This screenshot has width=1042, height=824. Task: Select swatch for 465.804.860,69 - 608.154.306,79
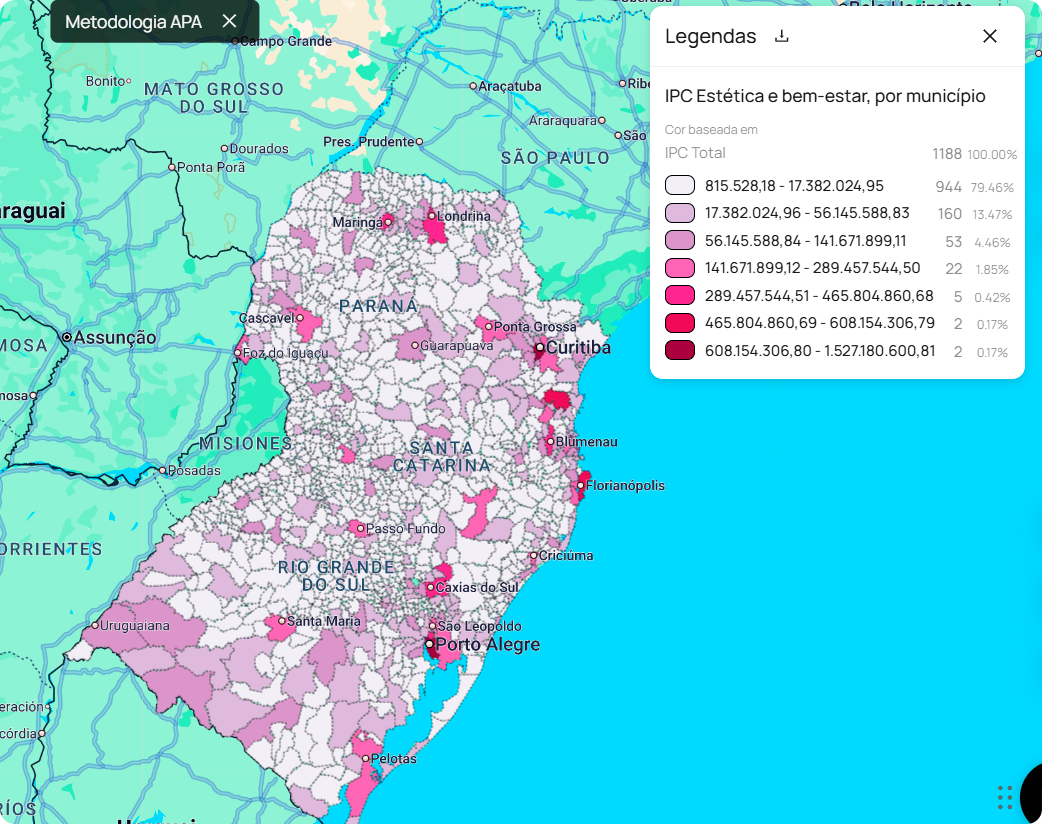pos(680,323)
